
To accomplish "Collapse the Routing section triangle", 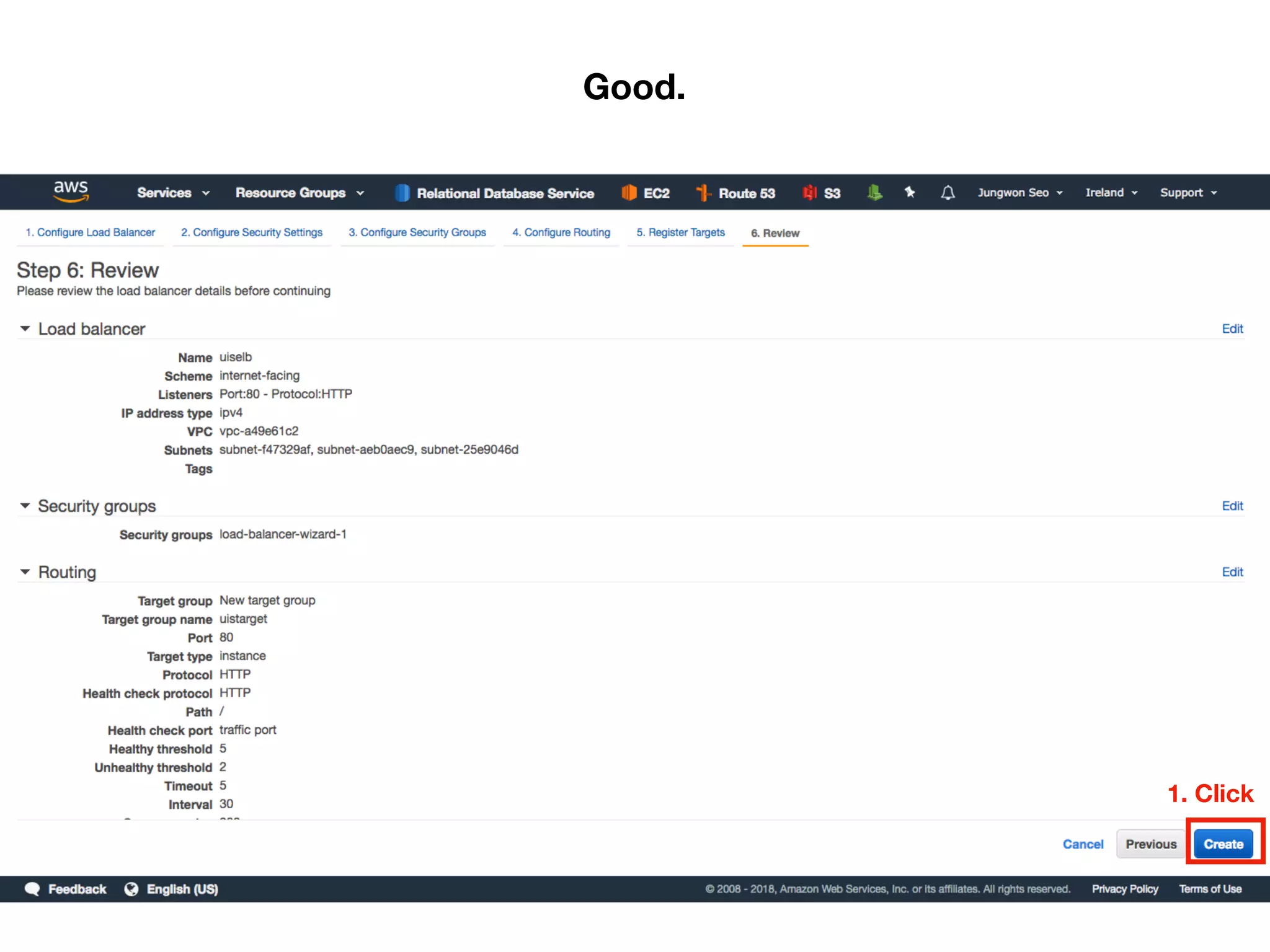I will (25, 571).
